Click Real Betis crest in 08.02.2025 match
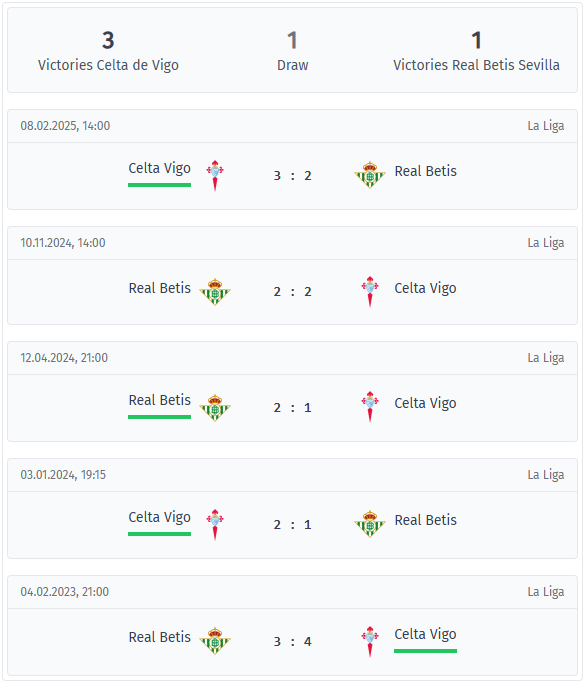This screenshot has width=584, height=682. [370, 175]
